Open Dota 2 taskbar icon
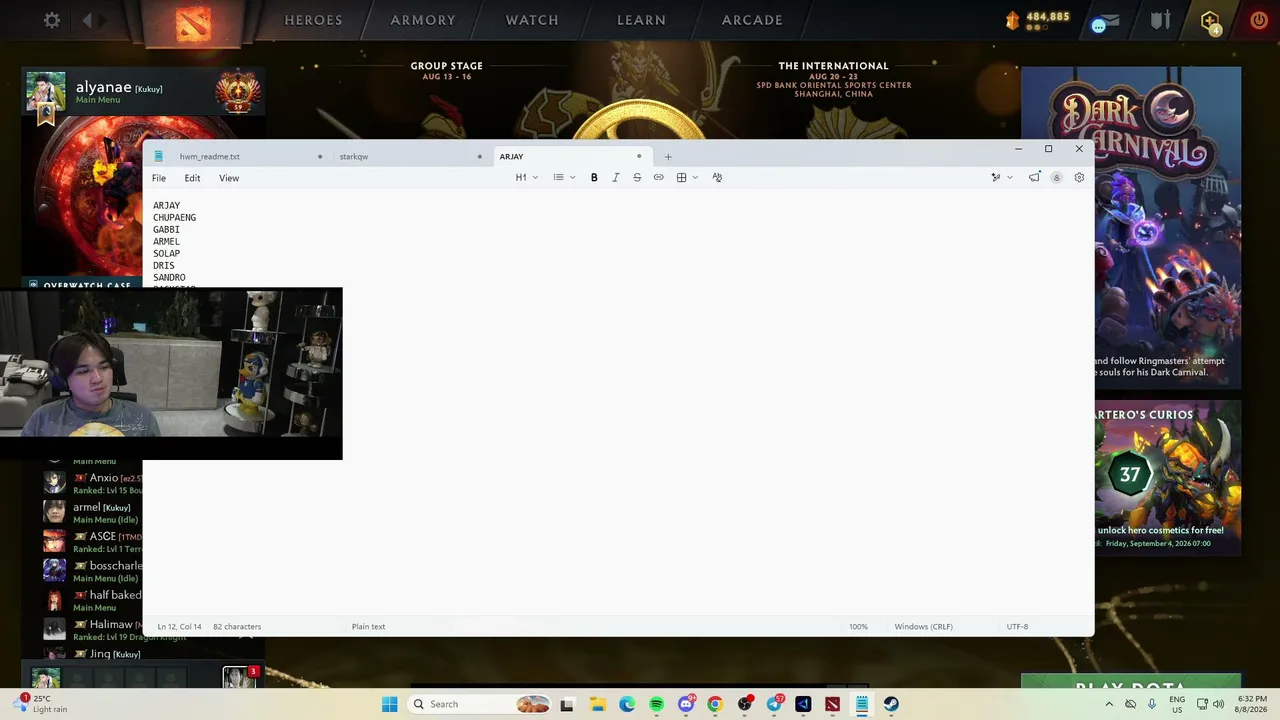Viewport: 1280px width, 720px height. coord(832,704)
